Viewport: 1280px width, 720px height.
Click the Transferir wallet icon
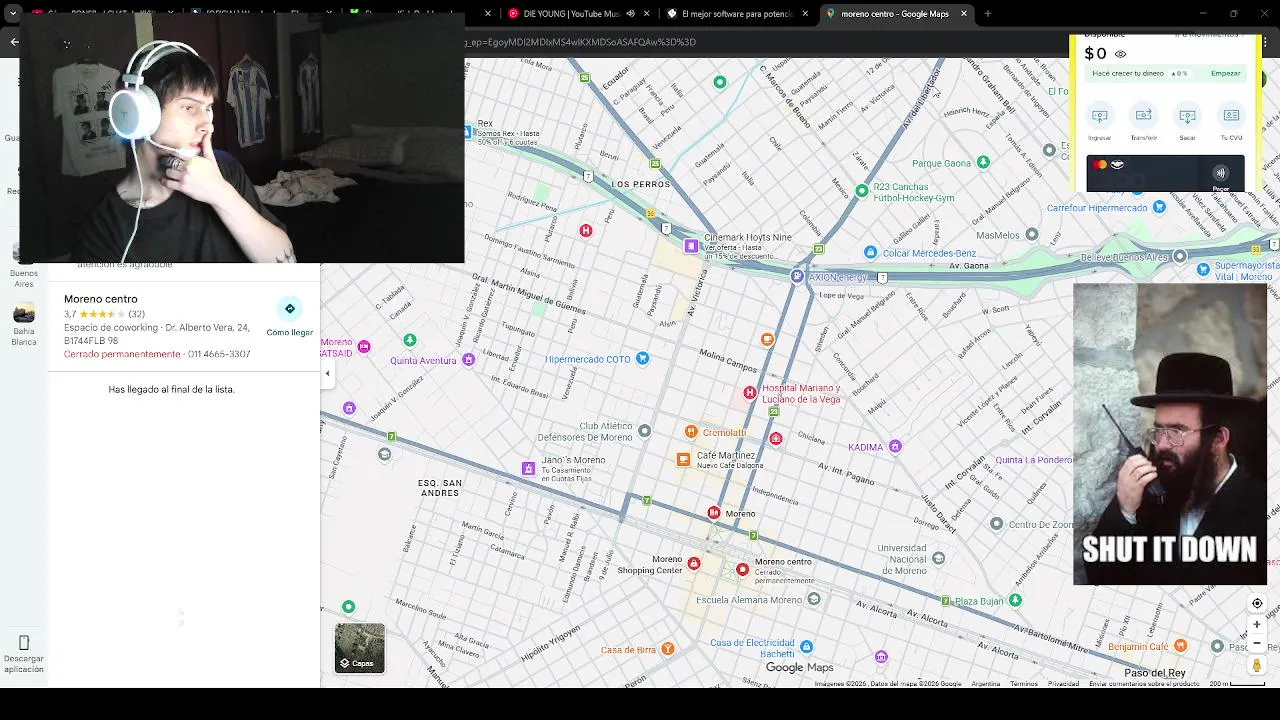pos(1143,116)
